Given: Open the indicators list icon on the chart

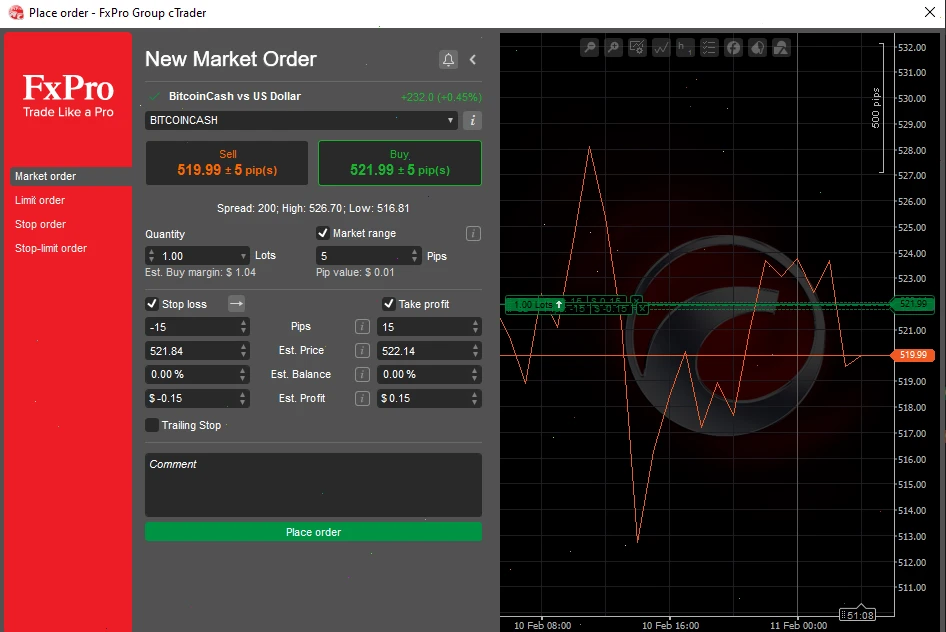Looking at the screenshot, I should 709,47.
